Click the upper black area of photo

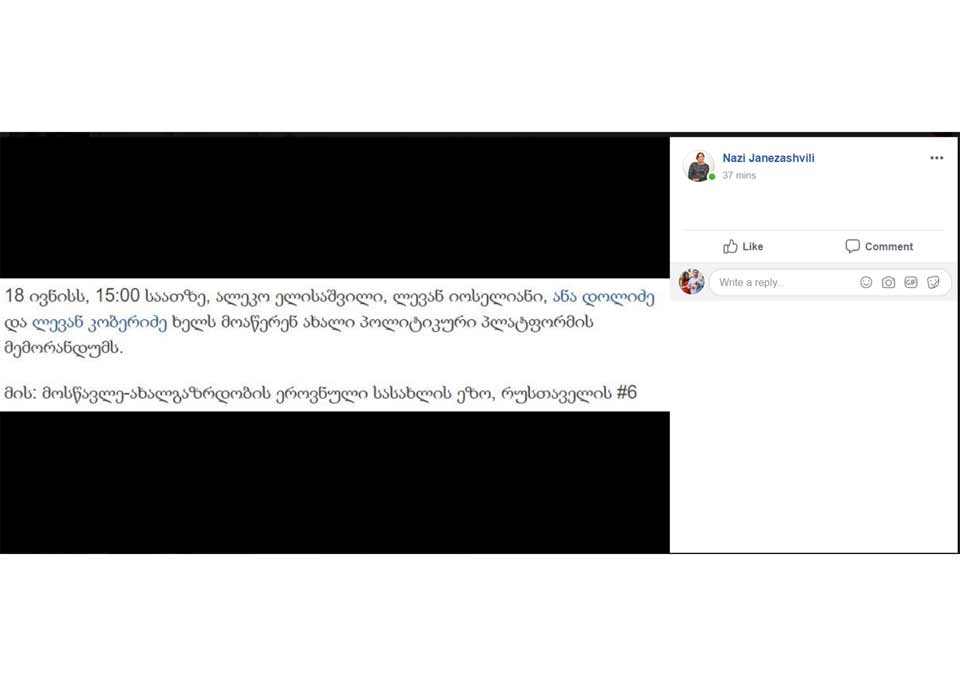pos(334,205)
